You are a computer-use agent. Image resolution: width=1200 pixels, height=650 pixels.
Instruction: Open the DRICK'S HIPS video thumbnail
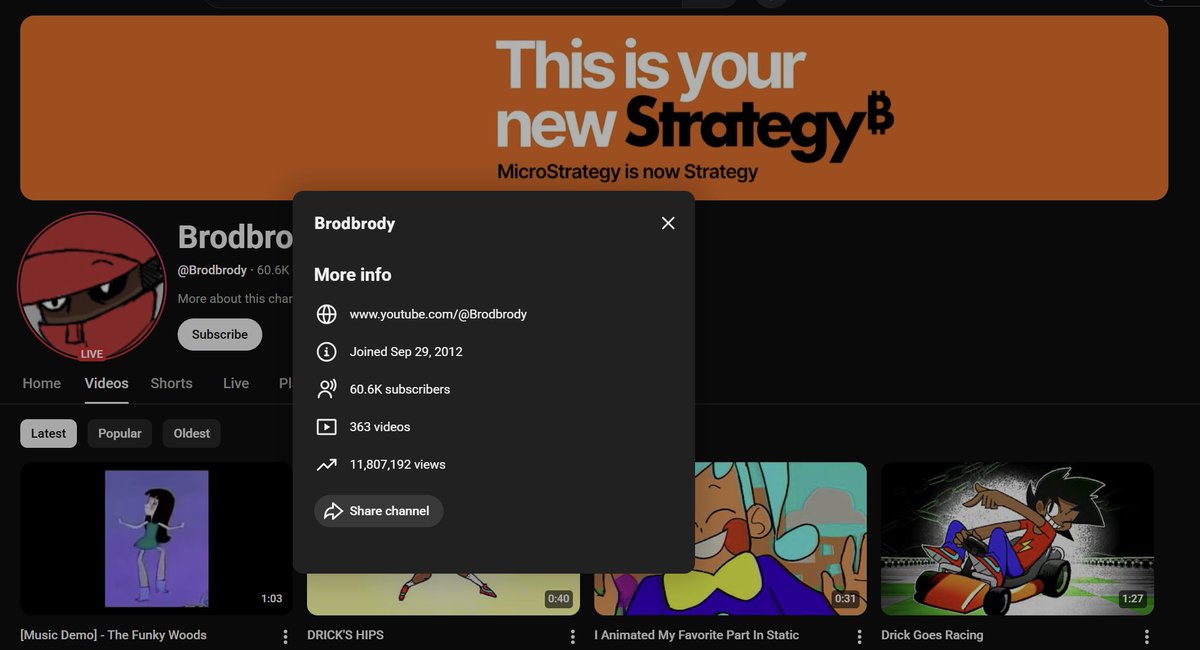(443, 594)
